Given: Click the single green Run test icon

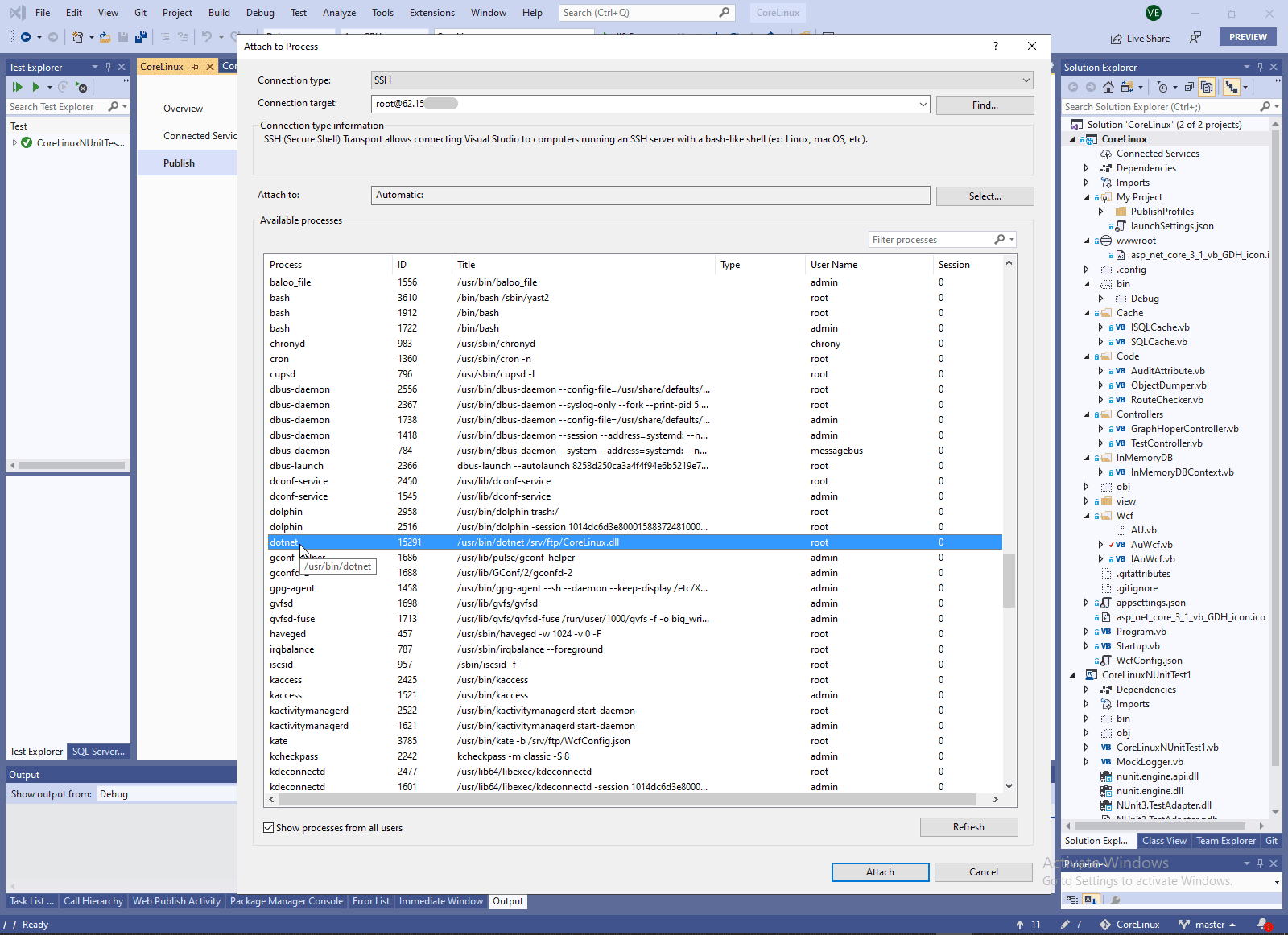Looking at the screenshot, I should coord(35,87).
